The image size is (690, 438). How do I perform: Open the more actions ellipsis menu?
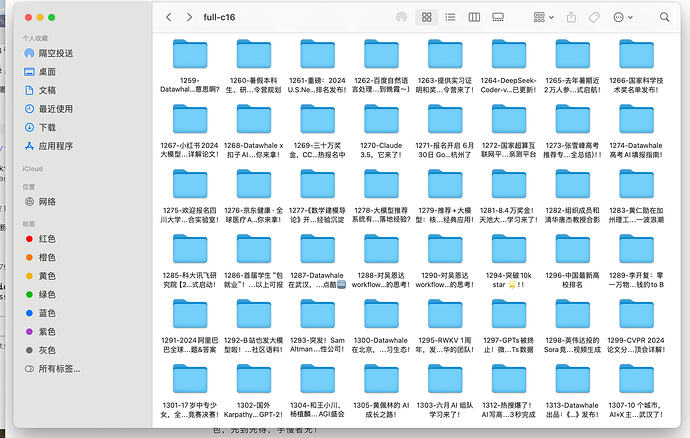tap(623, 17)
